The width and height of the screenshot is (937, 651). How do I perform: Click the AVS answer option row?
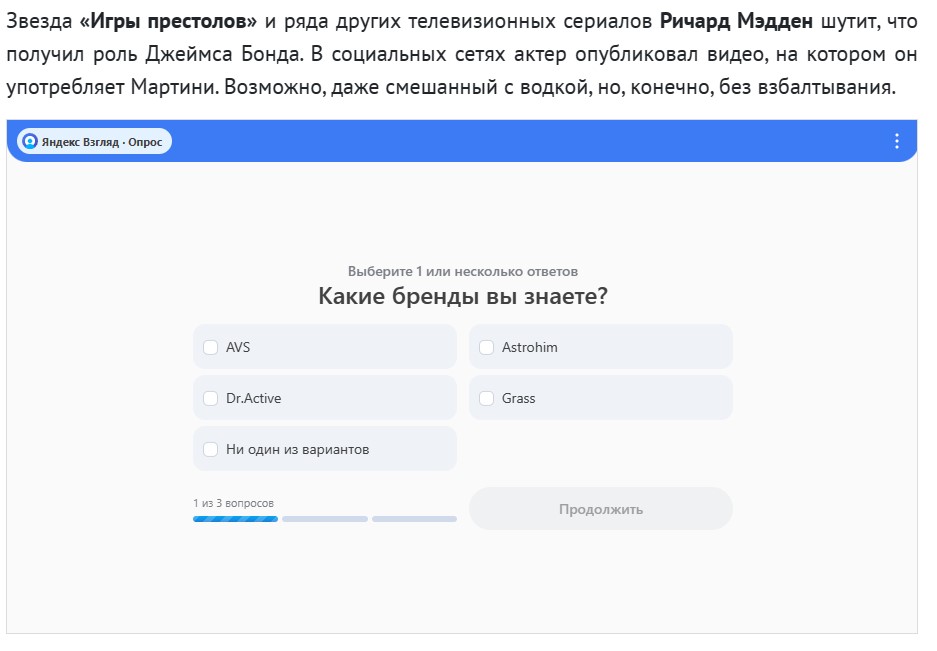324,347
